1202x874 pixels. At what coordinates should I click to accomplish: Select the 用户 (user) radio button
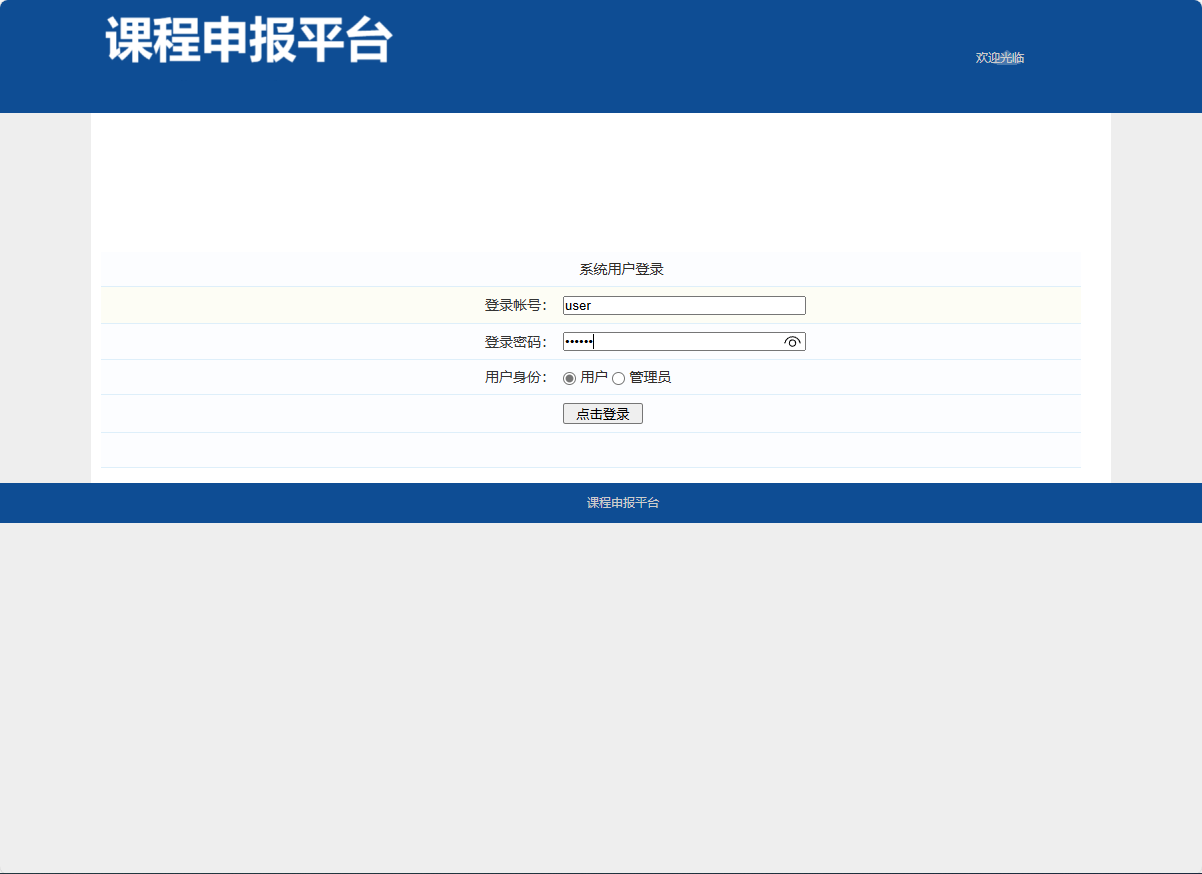click(568, 378)
